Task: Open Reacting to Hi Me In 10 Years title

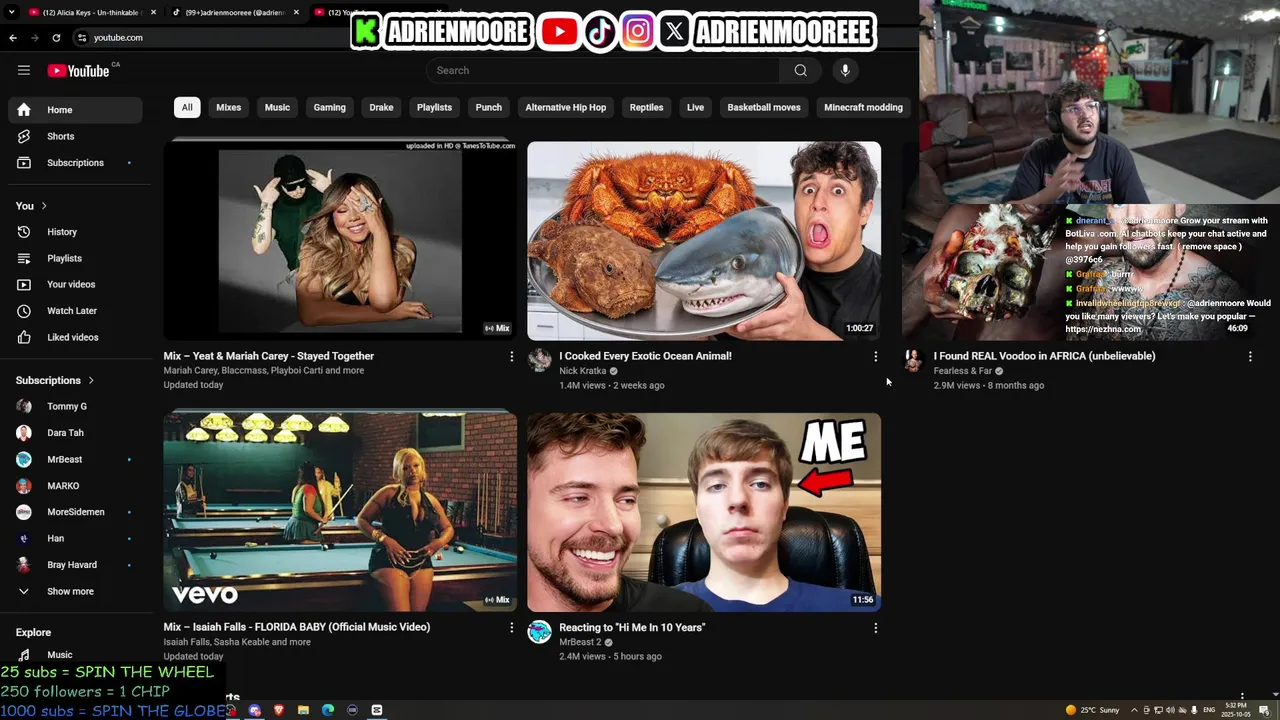Action: (632, 627)
